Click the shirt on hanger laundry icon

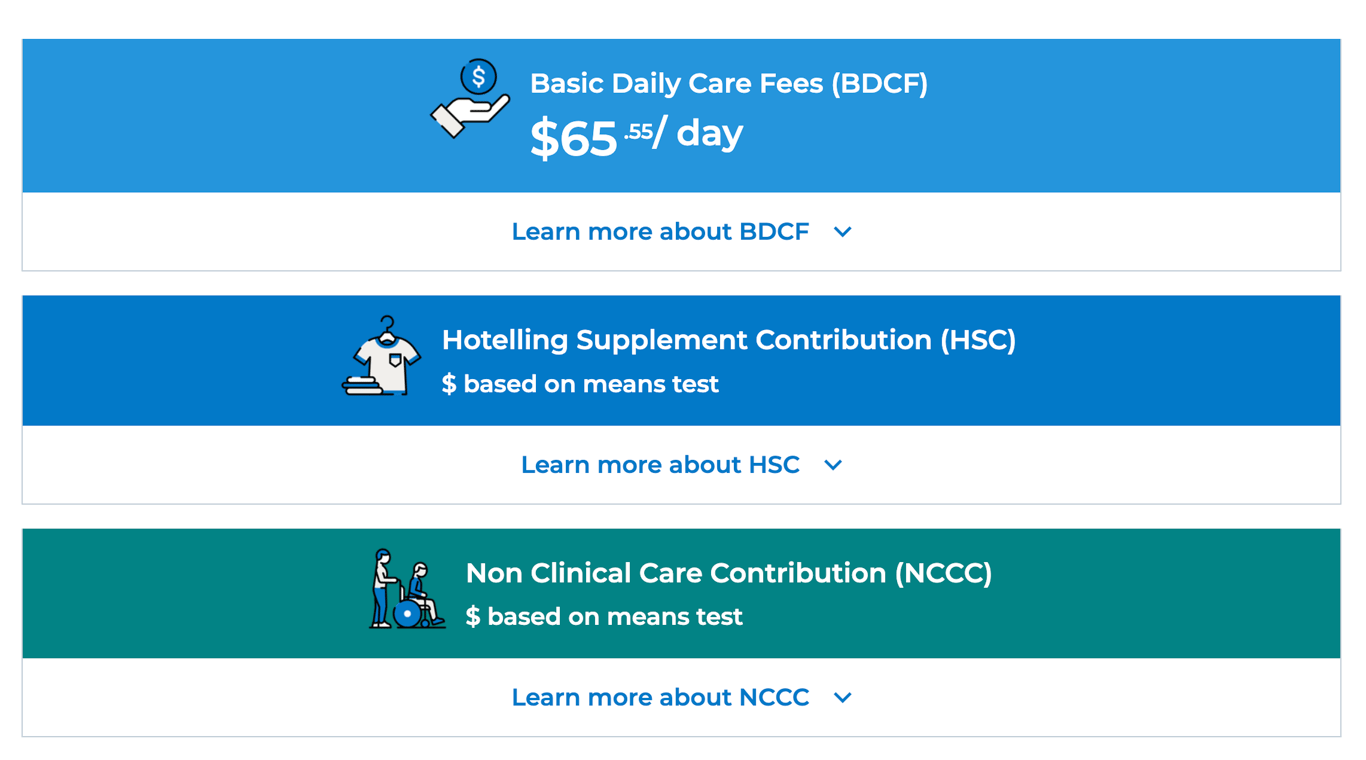[383, 357]
